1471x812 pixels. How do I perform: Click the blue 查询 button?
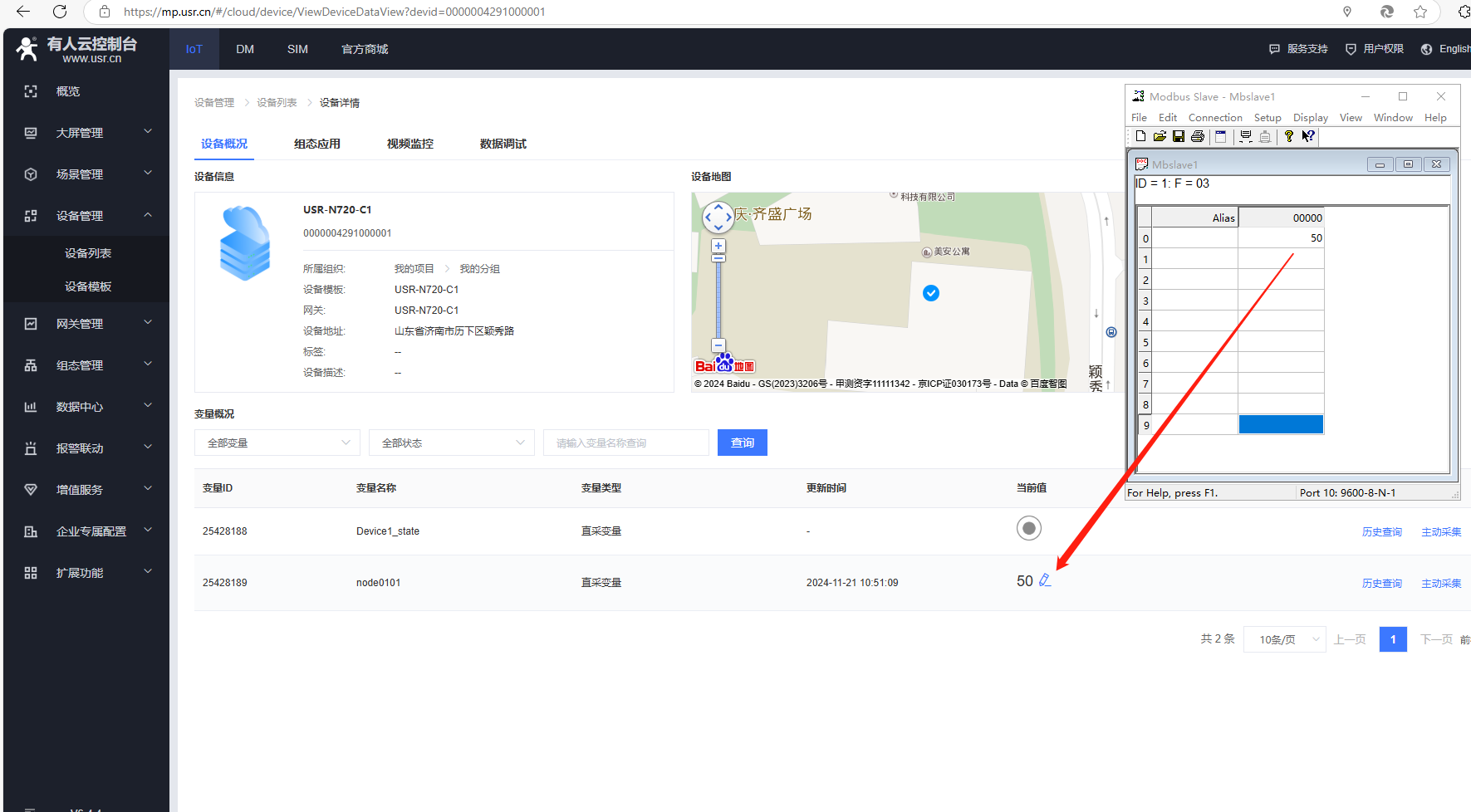743,443
